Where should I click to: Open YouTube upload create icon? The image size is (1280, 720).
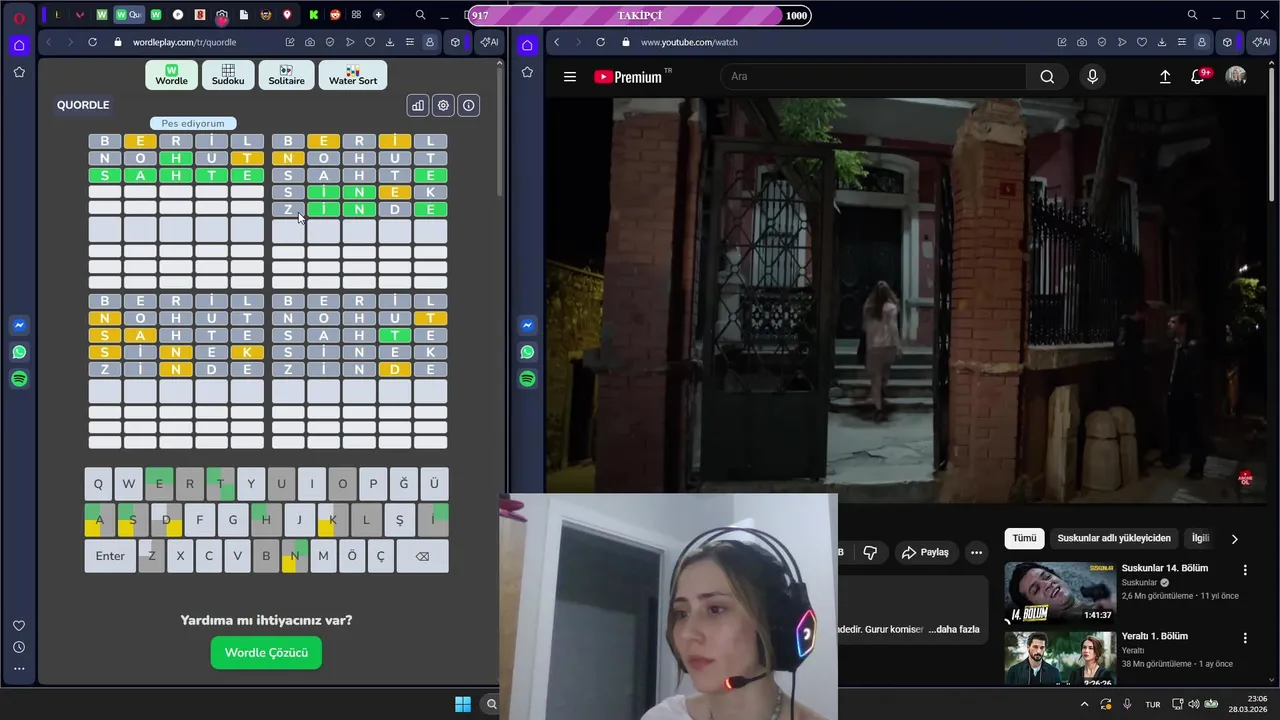coord(1165,77)
